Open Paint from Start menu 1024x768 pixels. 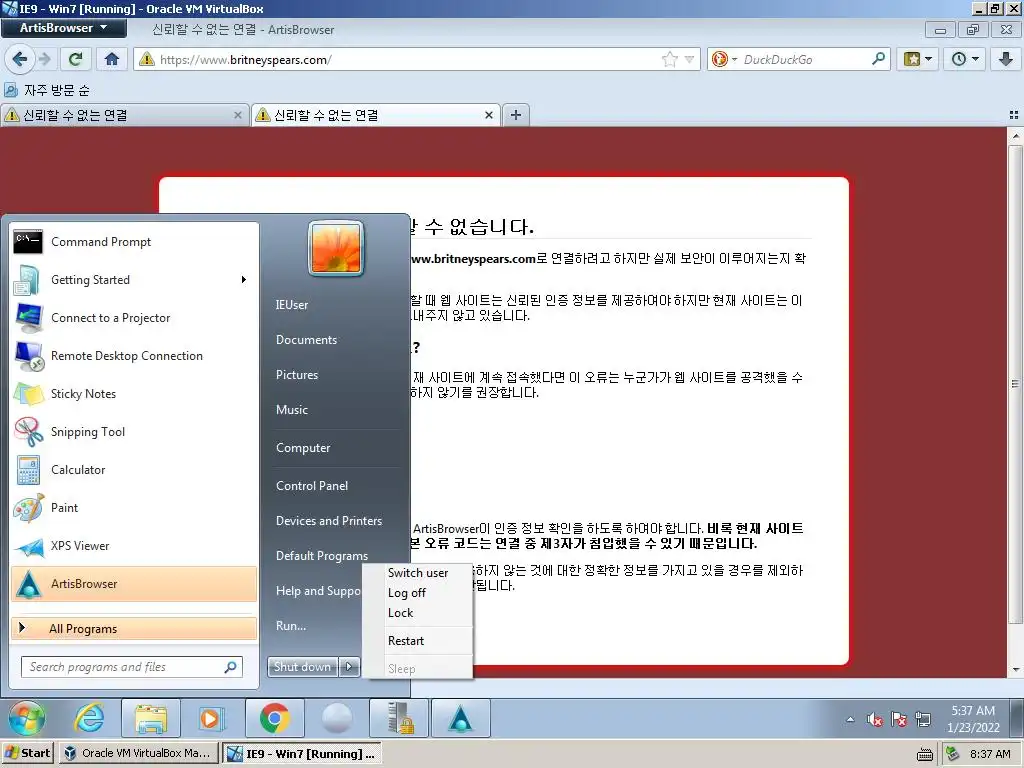click(134, 507)
